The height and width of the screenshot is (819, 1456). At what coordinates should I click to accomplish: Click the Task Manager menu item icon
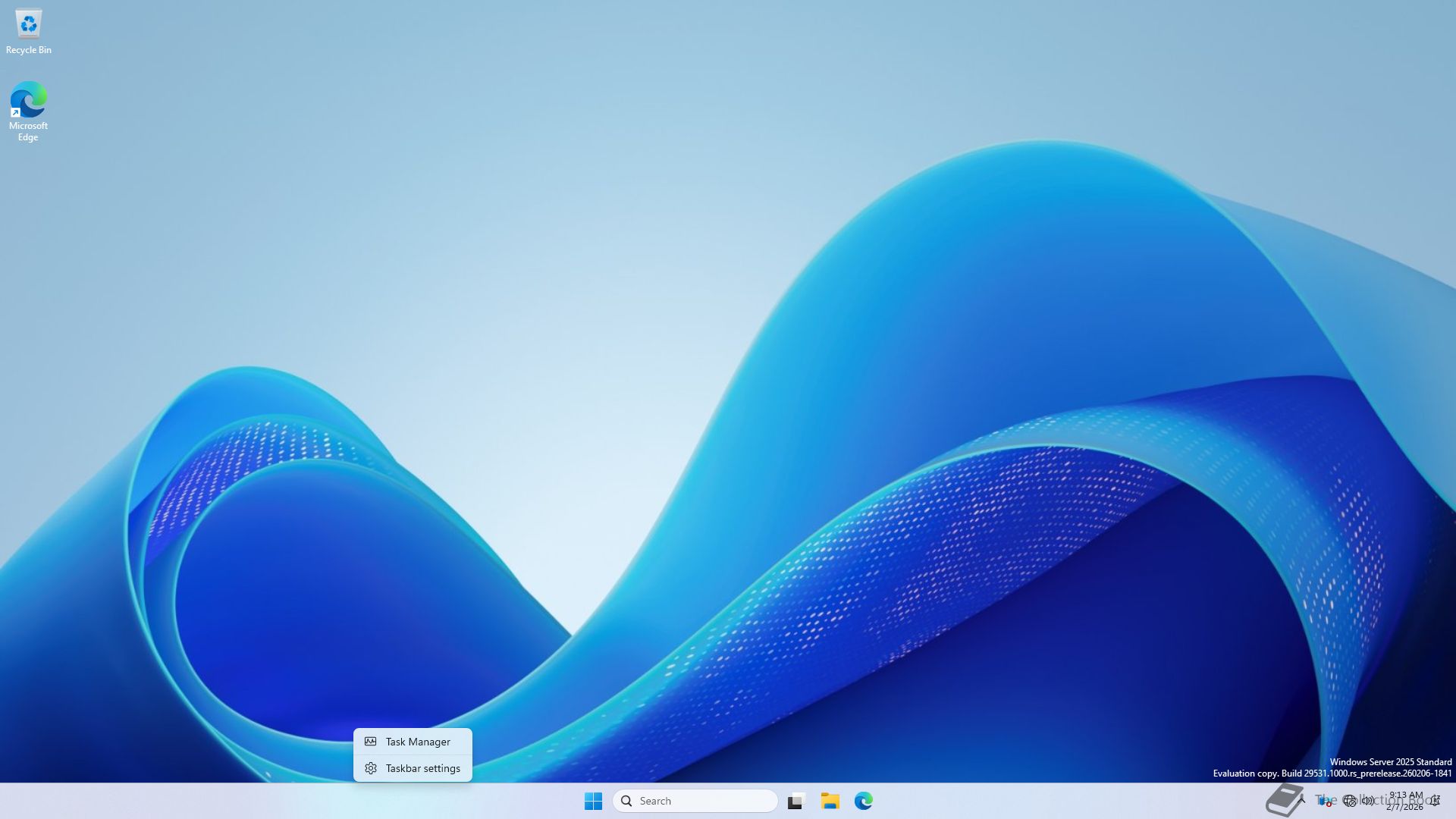pyautogui.click(x=371, y=742)
